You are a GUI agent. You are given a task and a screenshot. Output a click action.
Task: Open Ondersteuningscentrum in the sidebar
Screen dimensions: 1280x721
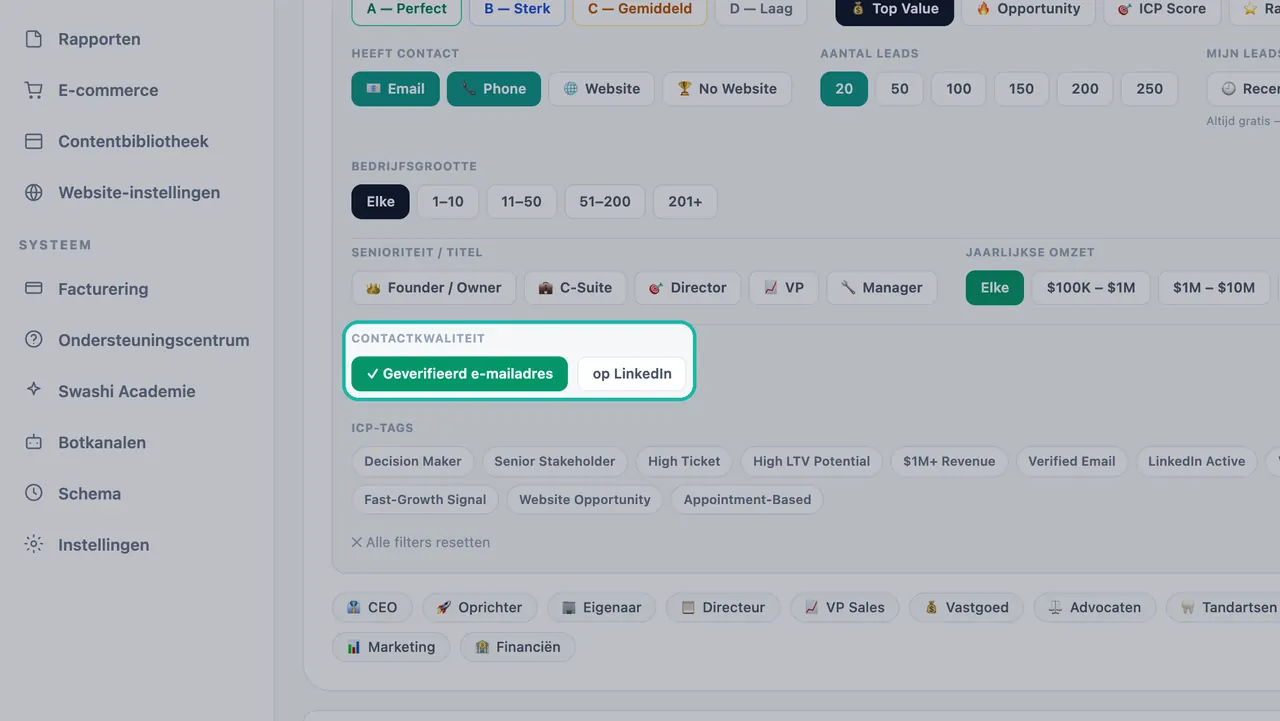tap(137, 340)
